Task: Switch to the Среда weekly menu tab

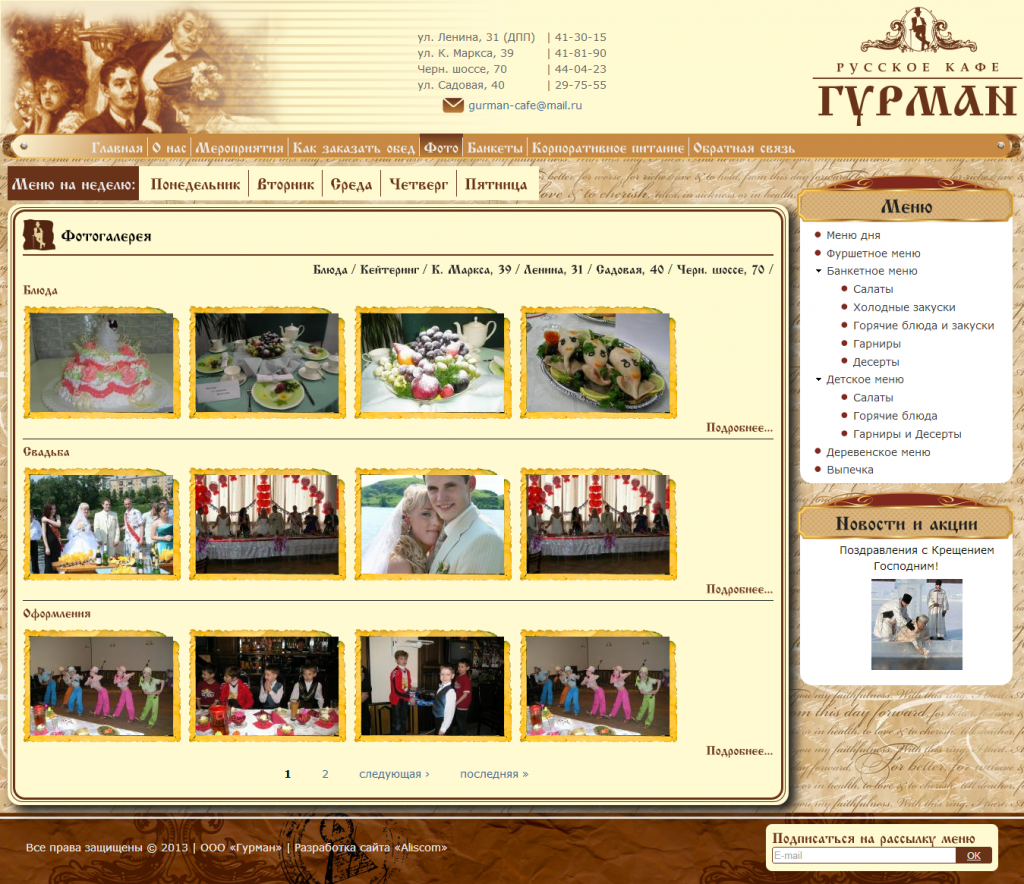Action: 351,185
